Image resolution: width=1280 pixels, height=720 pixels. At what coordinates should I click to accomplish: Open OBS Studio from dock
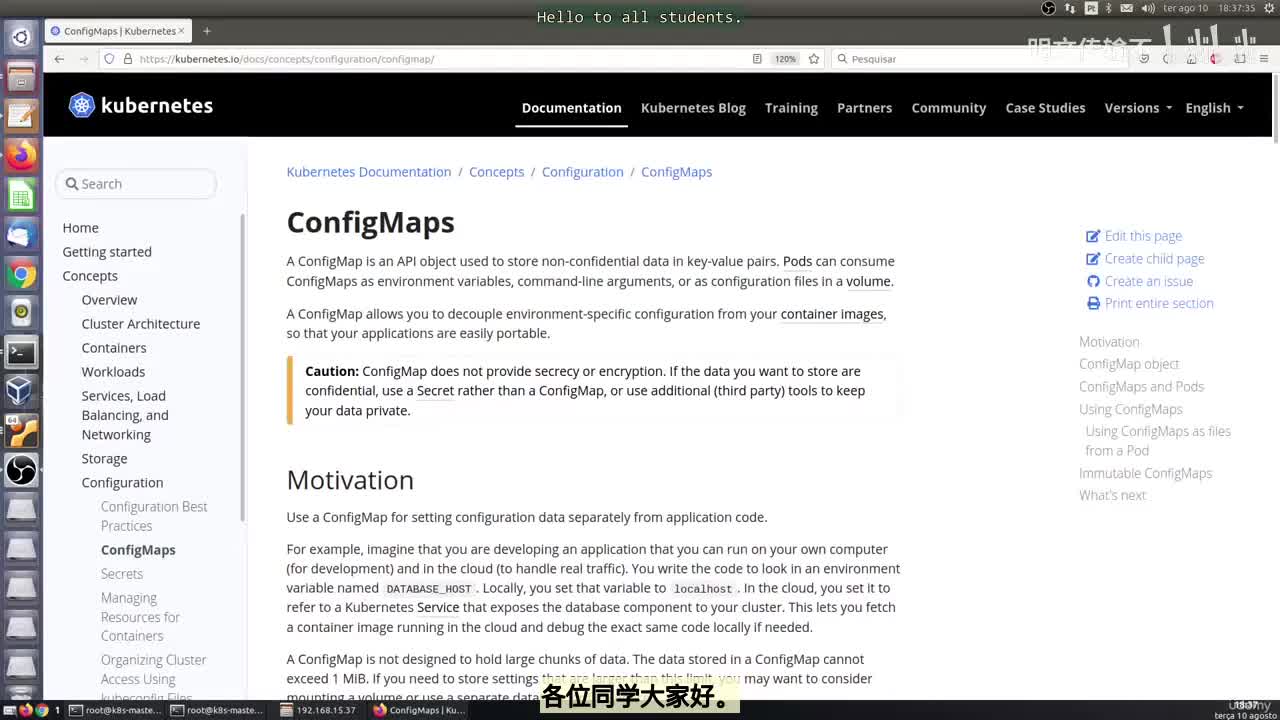[21, 470]
